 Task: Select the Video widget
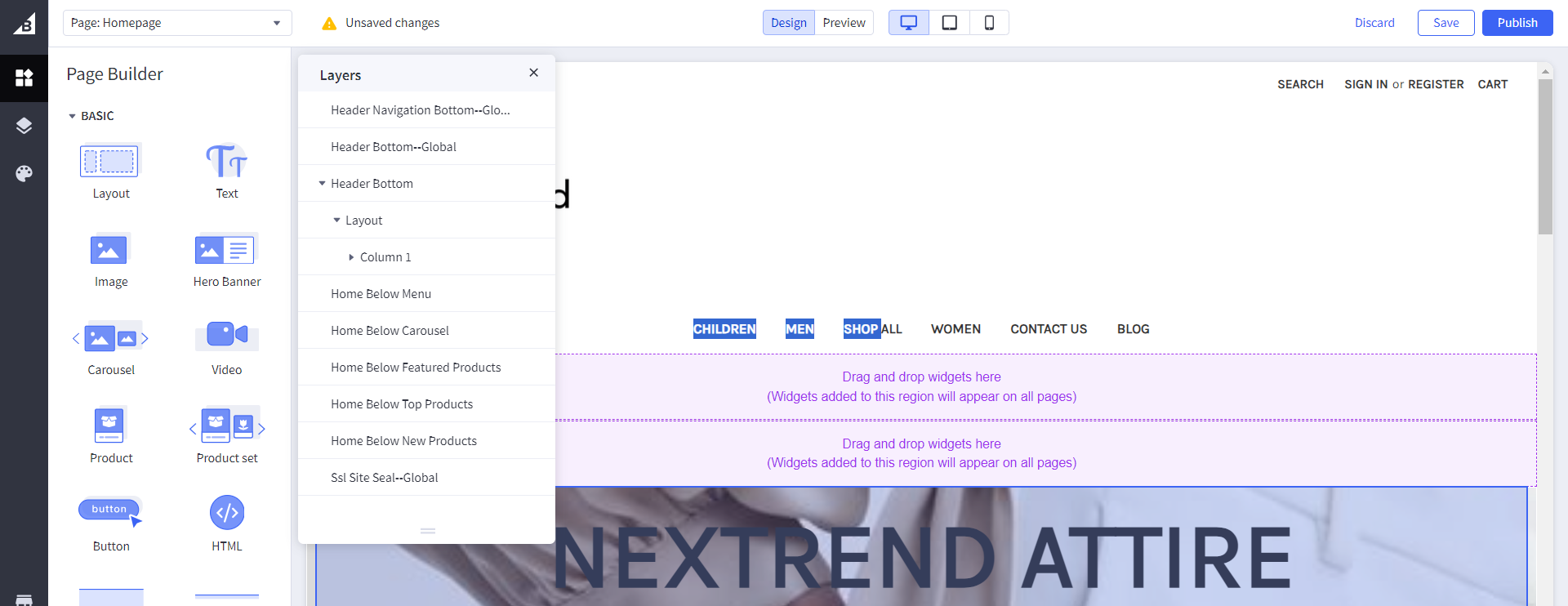tap(227, 348)
